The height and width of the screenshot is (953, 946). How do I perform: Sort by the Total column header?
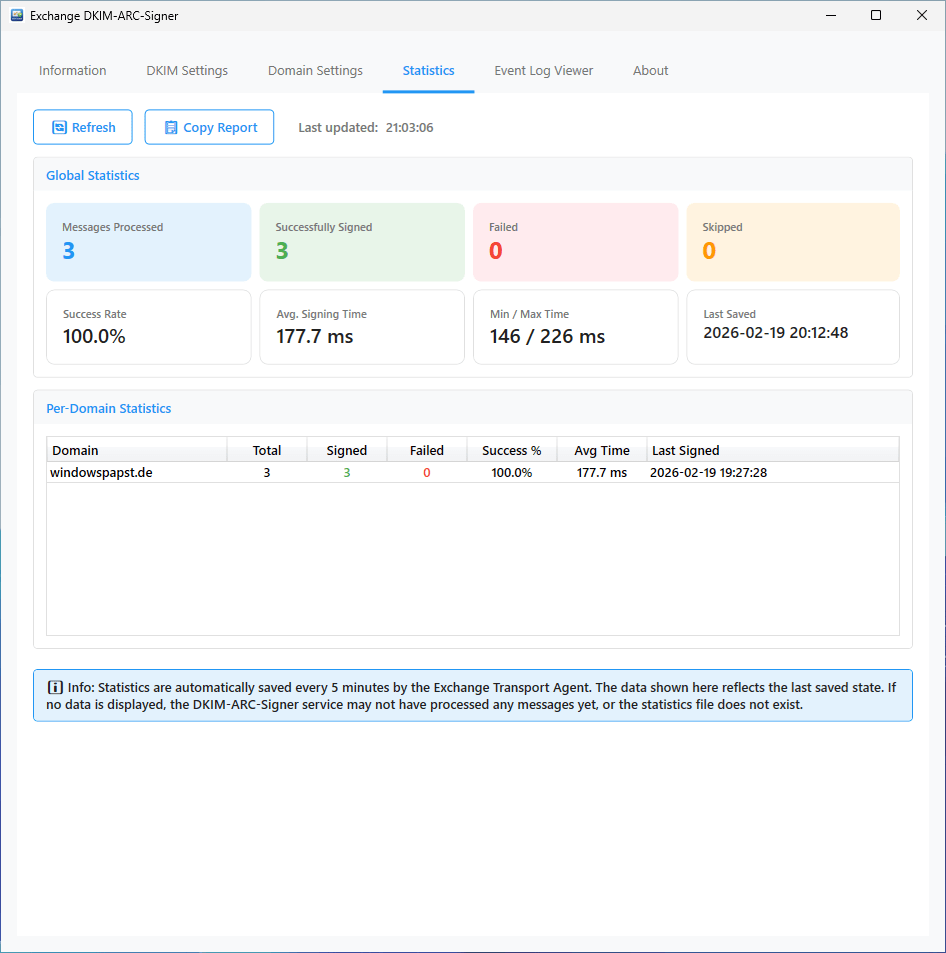(x=267, y=450)
